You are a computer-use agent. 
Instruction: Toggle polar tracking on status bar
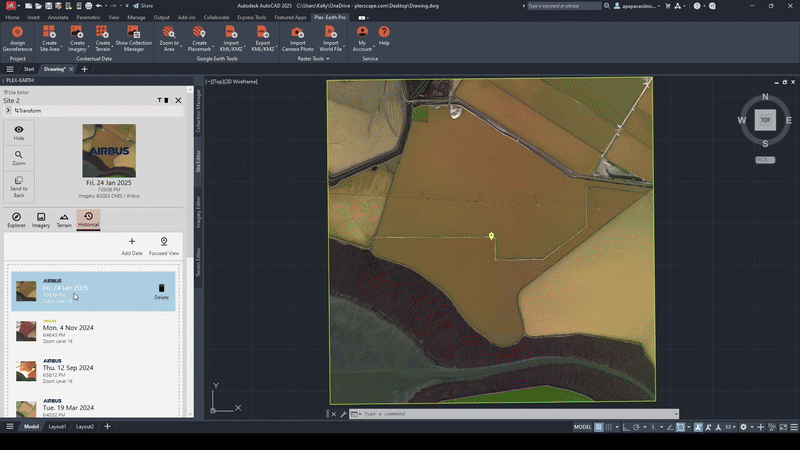click(636, 427)
